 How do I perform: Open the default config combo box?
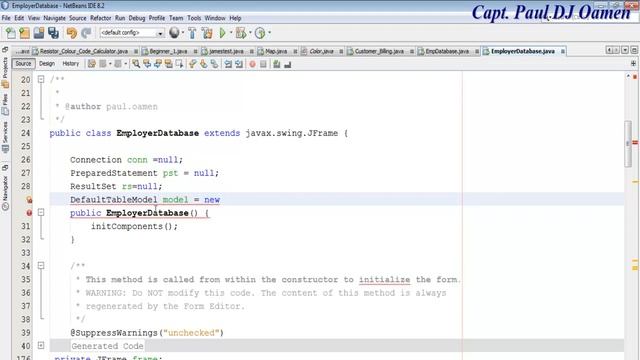pyautogui.click(x=132, y=33)
